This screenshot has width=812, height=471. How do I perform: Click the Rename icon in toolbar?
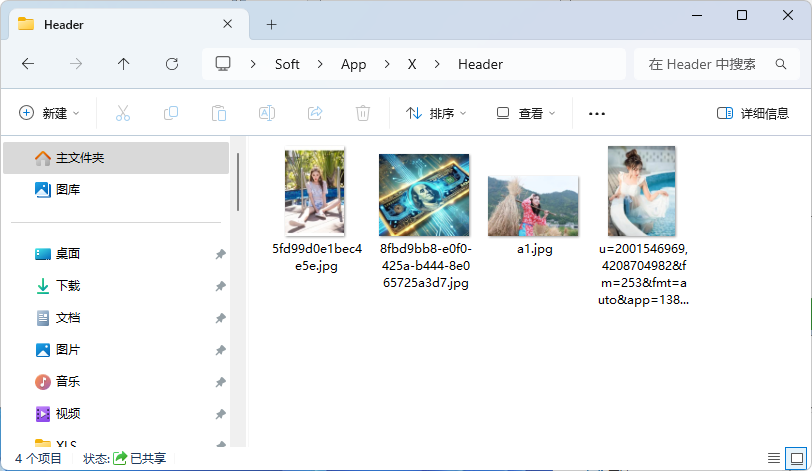click(267, 113)
